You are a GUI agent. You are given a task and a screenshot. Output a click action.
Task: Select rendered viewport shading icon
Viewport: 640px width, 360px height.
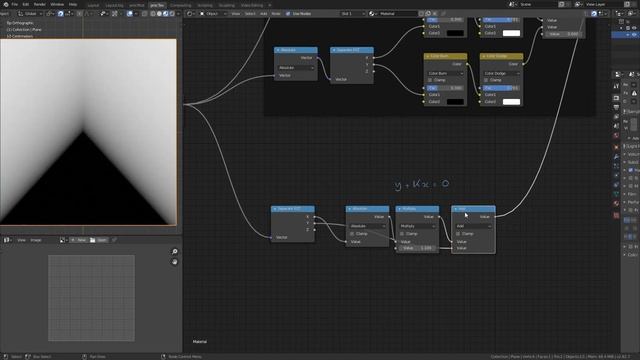point(171,13)
